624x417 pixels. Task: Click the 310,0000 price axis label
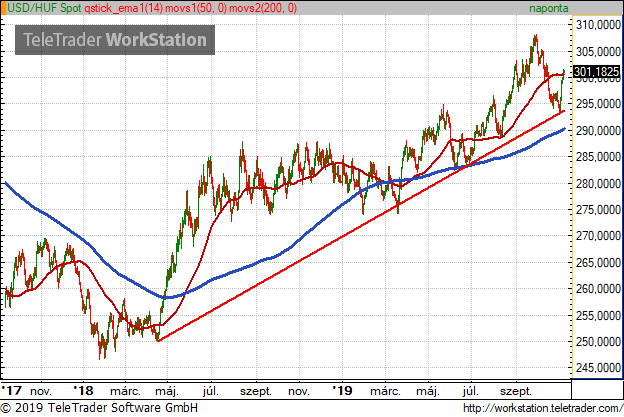(598, 25)
